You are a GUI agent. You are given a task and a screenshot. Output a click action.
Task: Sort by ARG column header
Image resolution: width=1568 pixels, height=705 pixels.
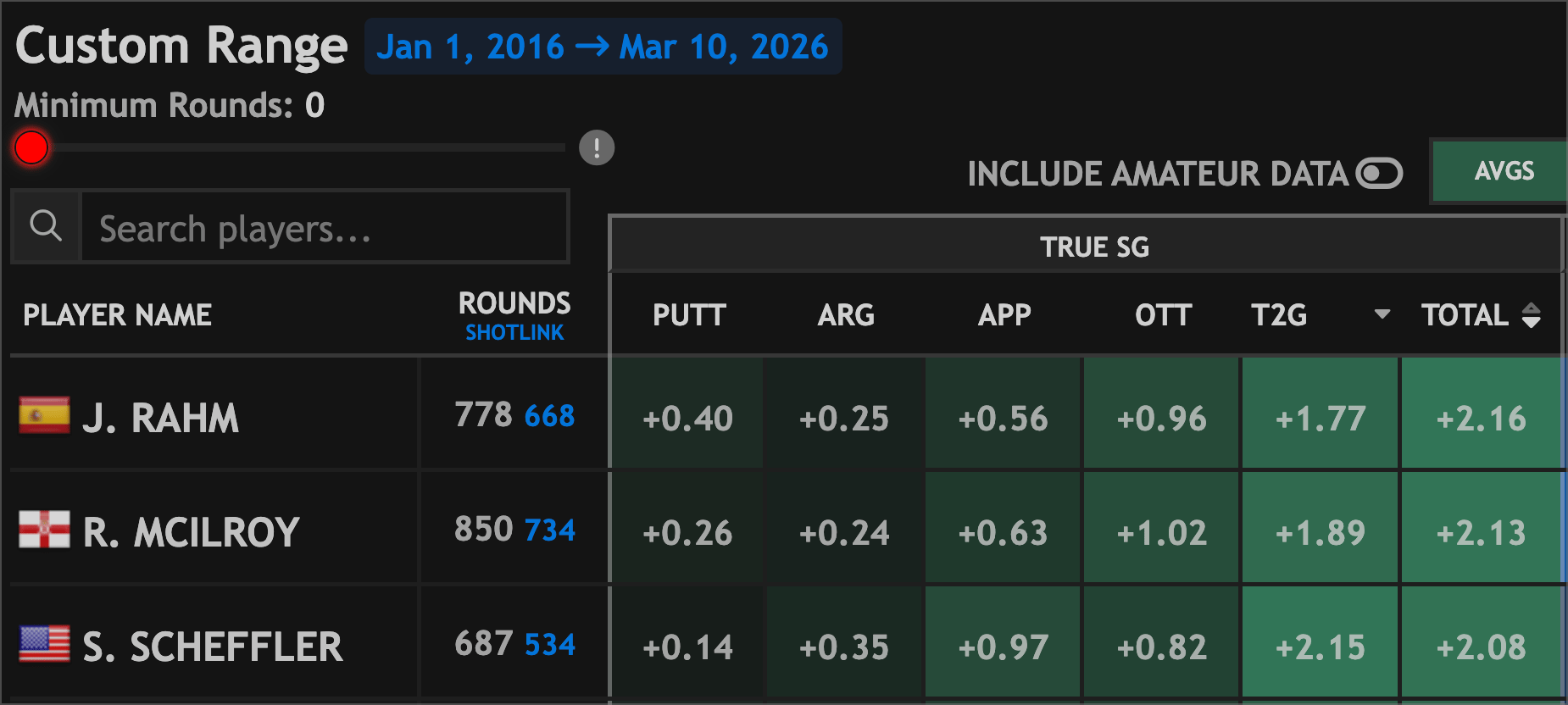[846, 315]
